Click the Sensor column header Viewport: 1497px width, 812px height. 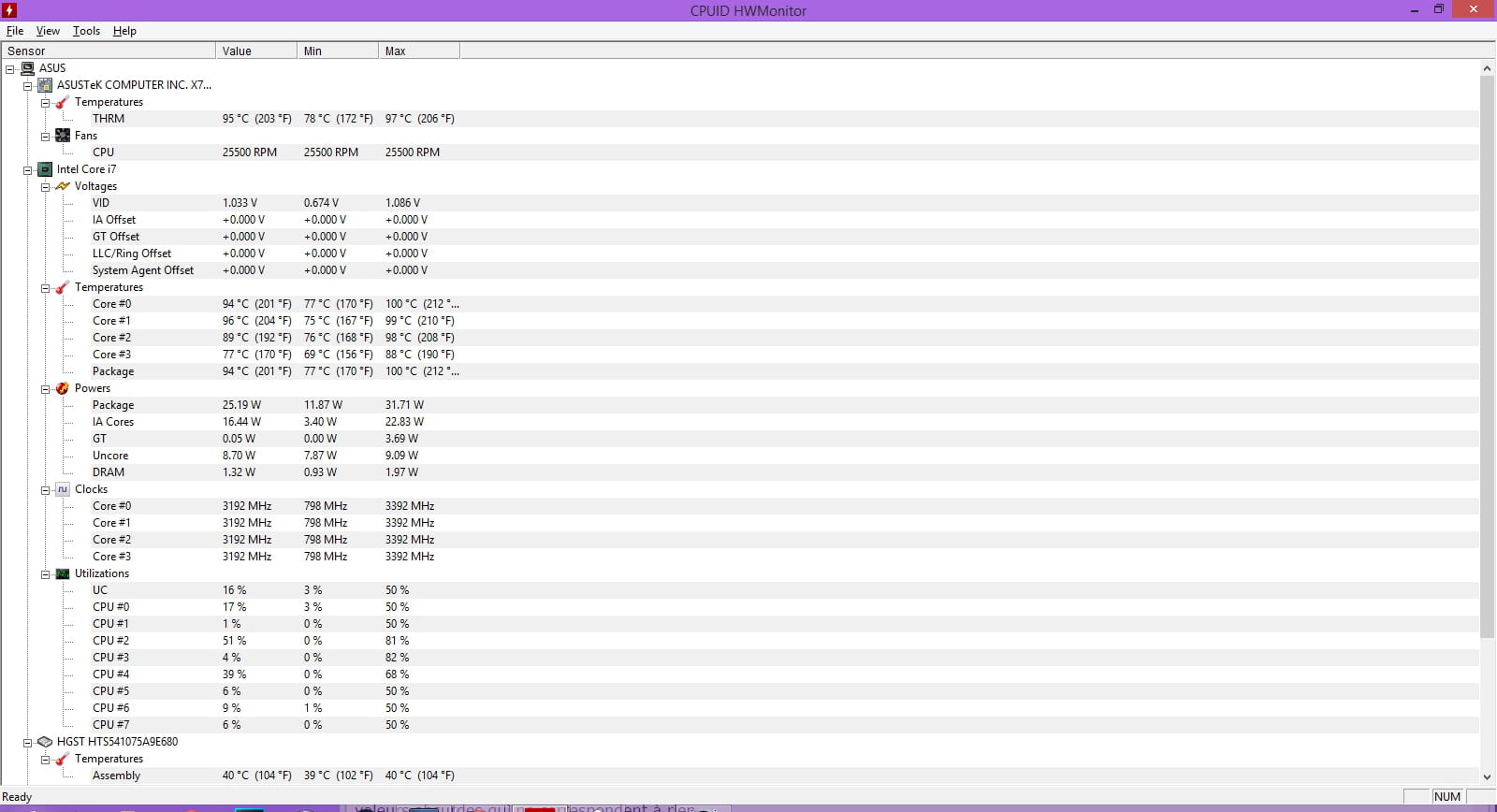coord(109,51)
